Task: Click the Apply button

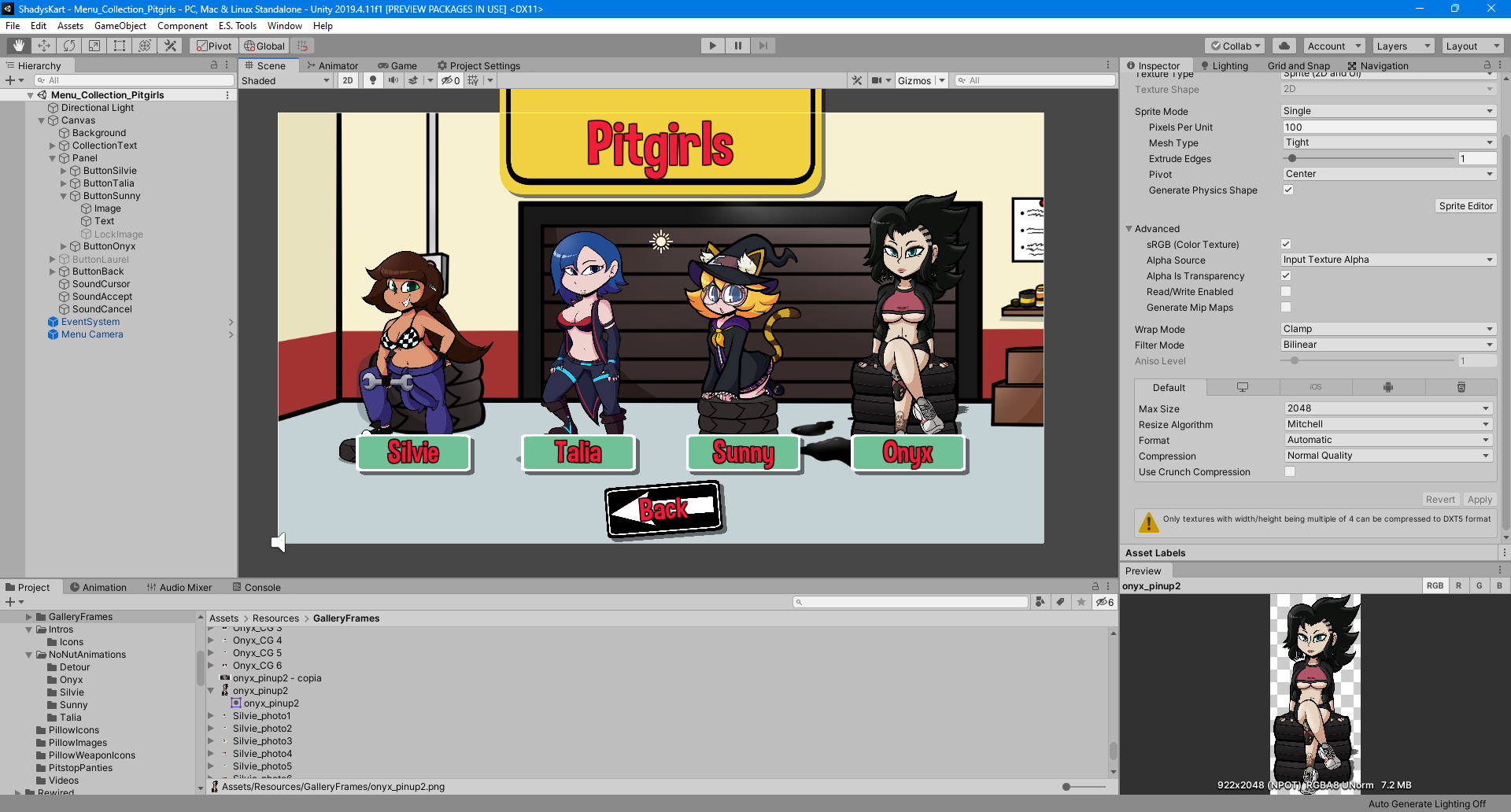Action: (x=1480, y=500)
